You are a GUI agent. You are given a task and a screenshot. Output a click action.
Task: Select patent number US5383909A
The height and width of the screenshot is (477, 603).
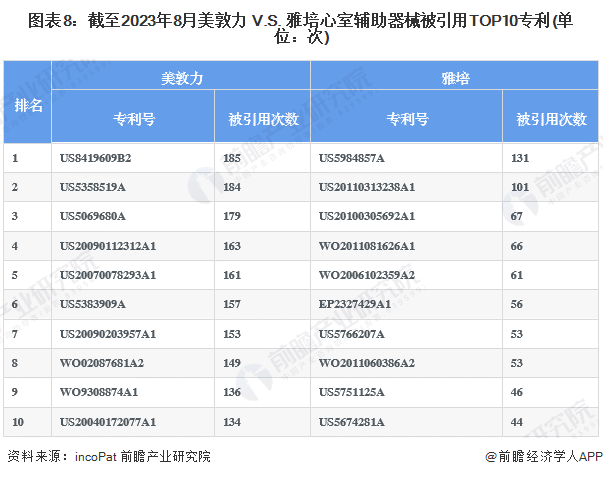click(x=93, y=304)
